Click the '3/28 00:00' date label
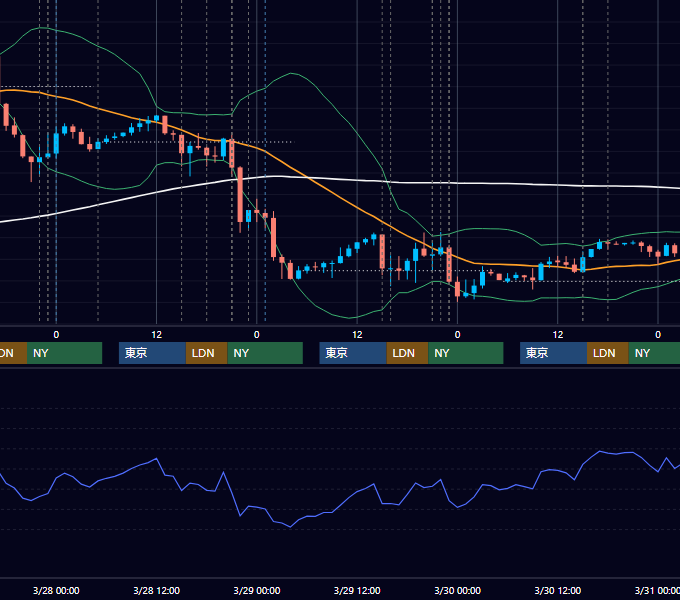Screen dimensions: 680x600 click(x=56, y=590)
